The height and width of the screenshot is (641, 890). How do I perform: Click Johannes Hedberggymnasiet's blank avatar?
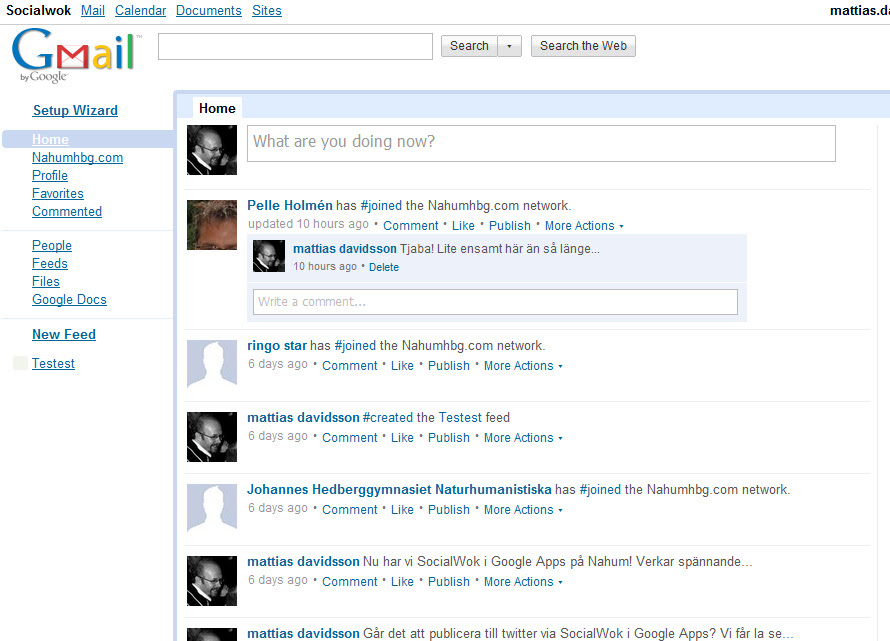pyautogui.click(x=212, y=509)
